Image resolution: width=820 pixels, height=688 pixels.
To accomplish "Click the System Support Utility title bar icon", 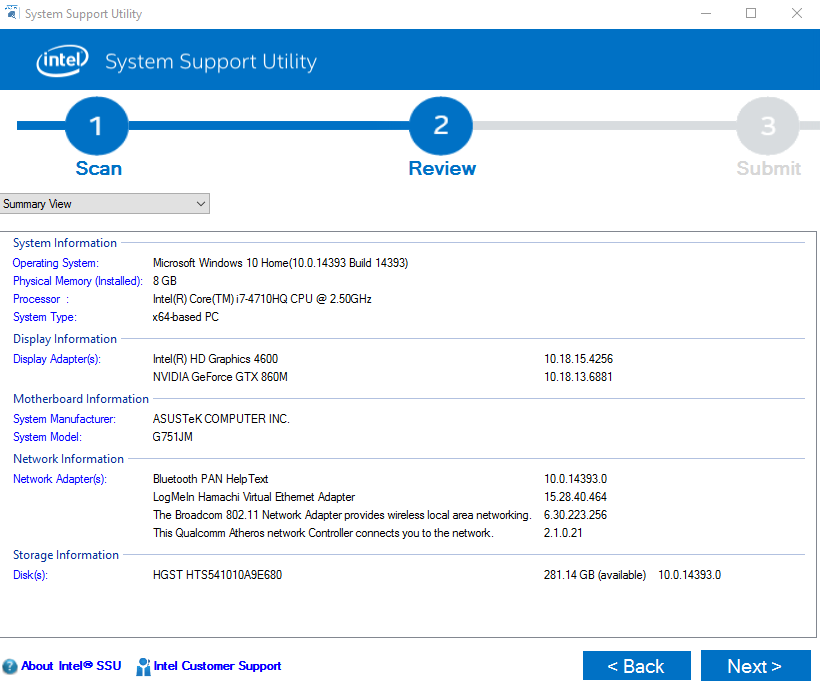I will (12, 13).
